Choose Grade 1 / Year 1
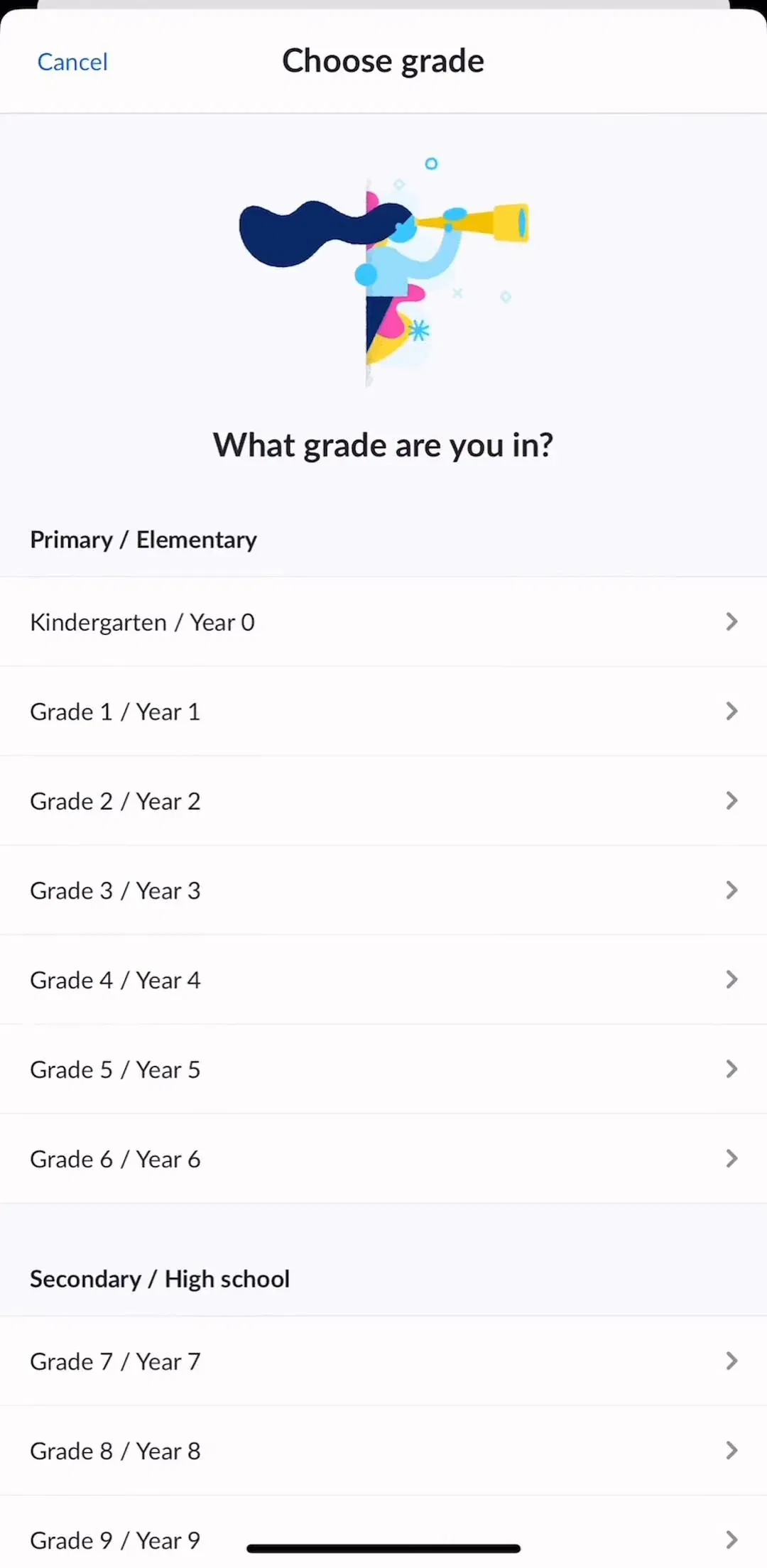The height and width of the screenshot is (1568, 767). [x=383, y=712]
